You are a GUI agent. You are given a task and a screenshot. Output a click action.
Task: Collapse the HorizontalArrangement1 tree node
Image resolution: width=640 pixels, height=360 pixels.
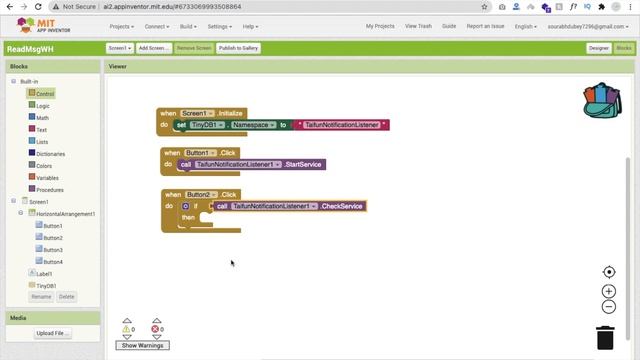click(21, 213)
